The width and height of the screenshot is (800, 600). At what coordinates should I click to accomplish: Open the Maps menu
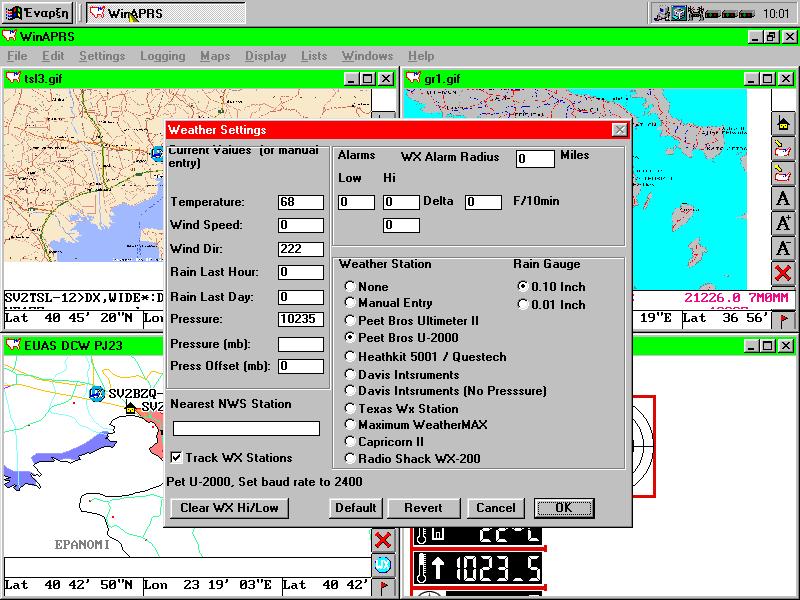coord(215,56)
